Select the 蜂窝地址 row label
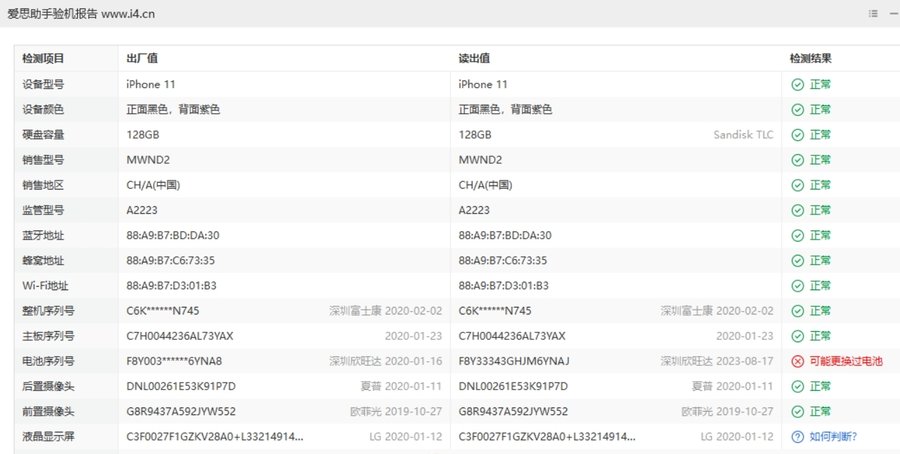The image size is (900, 454). [43, 261]
